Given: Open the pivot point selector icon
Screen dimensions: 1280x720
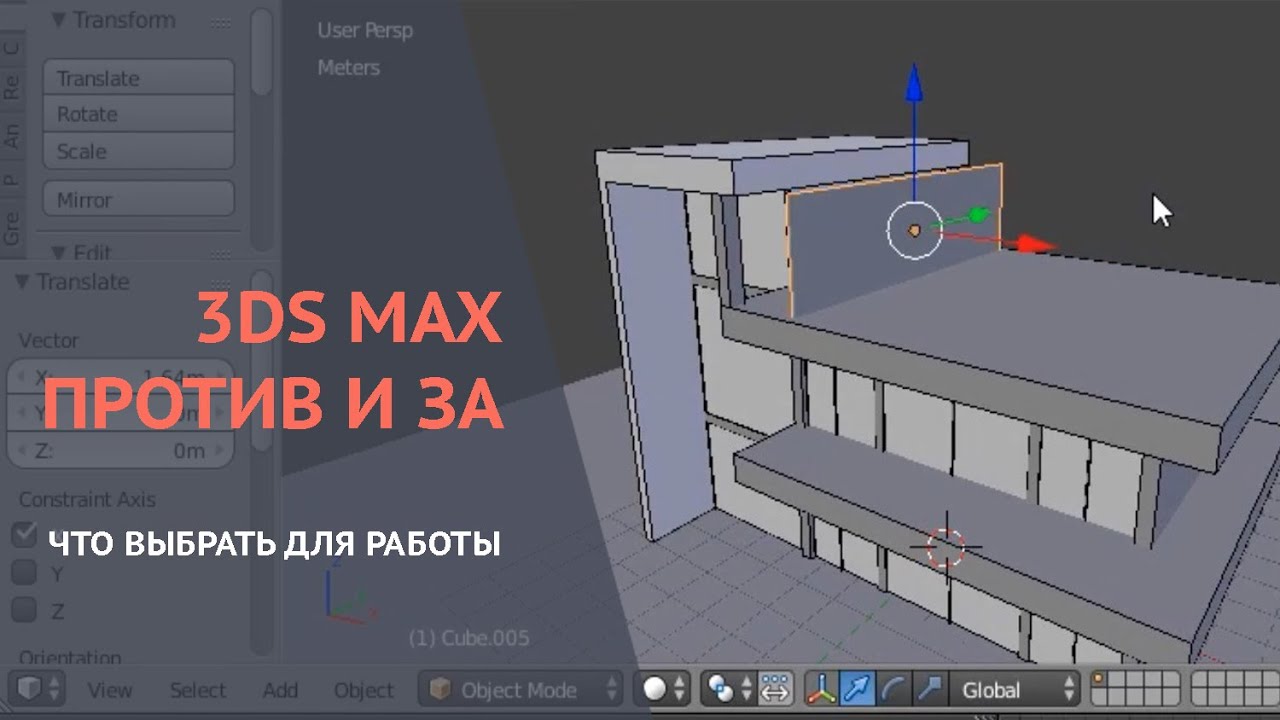Looking at the screenshot, I should (729, 689).
